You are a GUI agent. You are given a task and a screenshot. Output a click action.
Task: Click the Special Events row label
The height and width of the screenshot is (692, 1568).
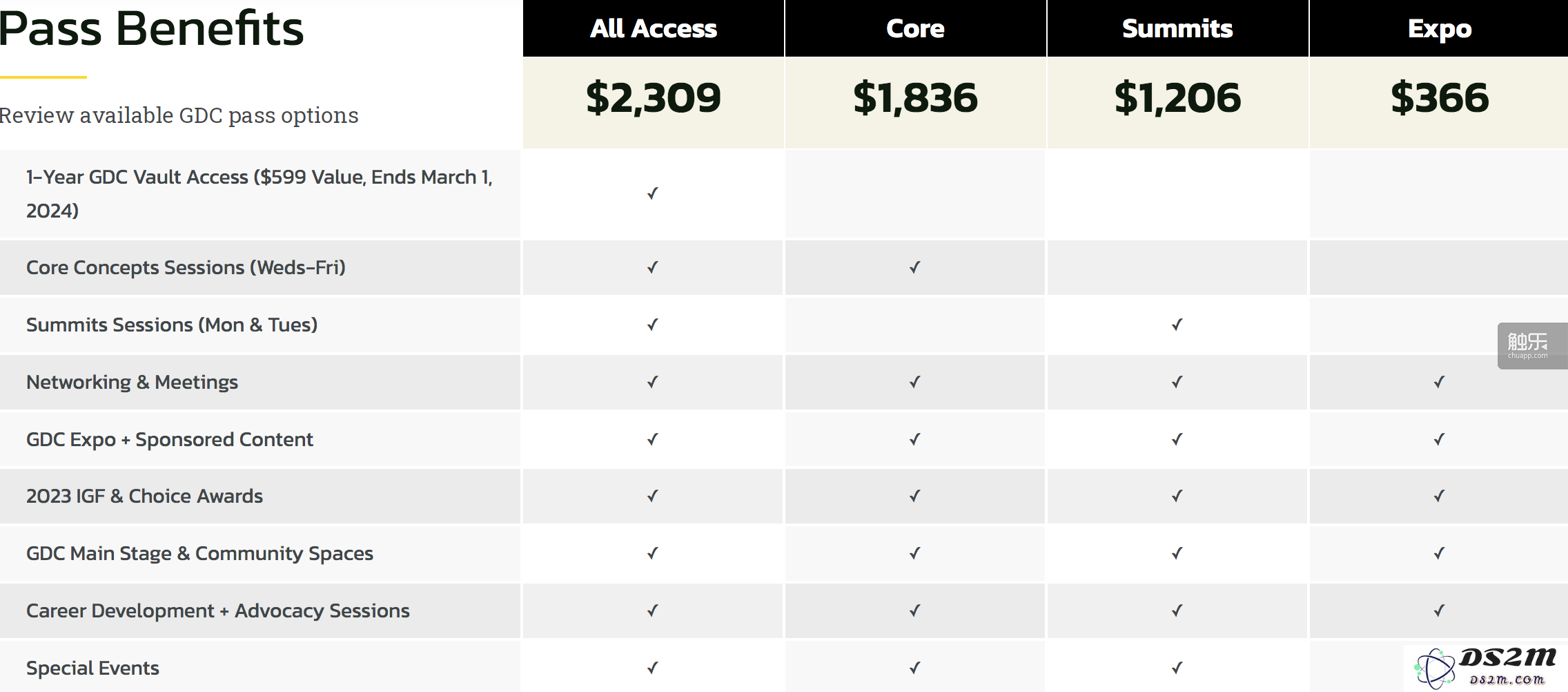[92, 668]
